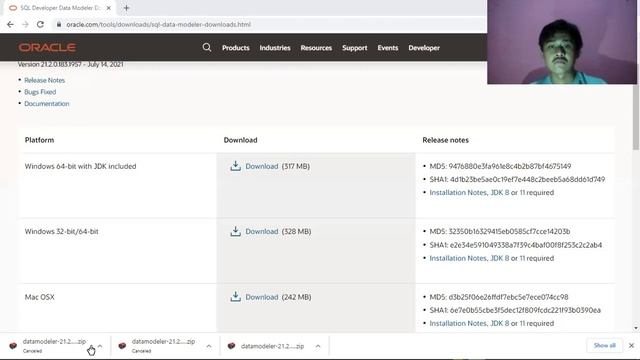Open Installation Notes in Mac OSX row
Screen dimensions: 640x360
pos(458,323)
